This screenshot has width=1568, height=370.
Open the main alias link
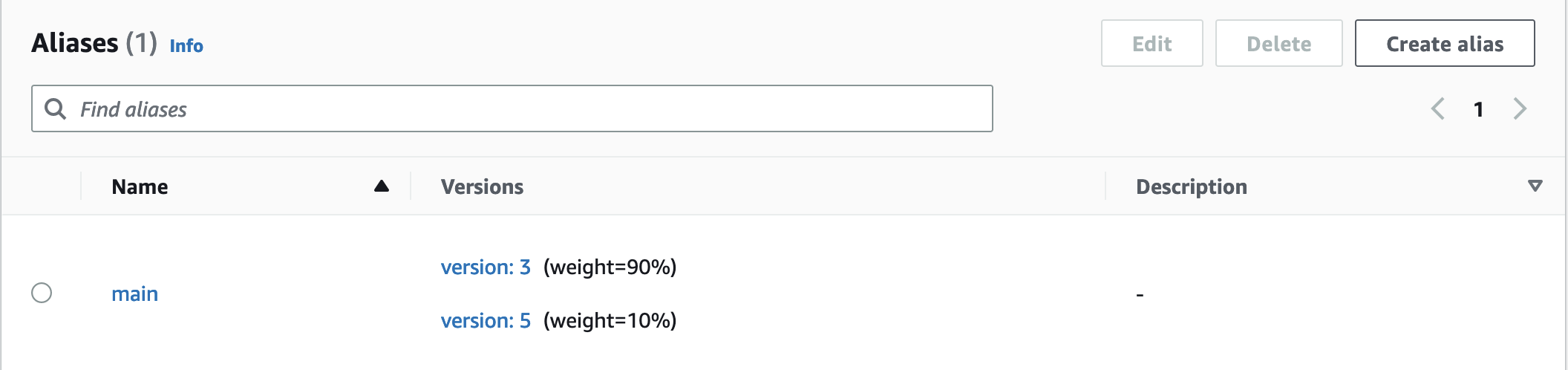click(134, 294)
